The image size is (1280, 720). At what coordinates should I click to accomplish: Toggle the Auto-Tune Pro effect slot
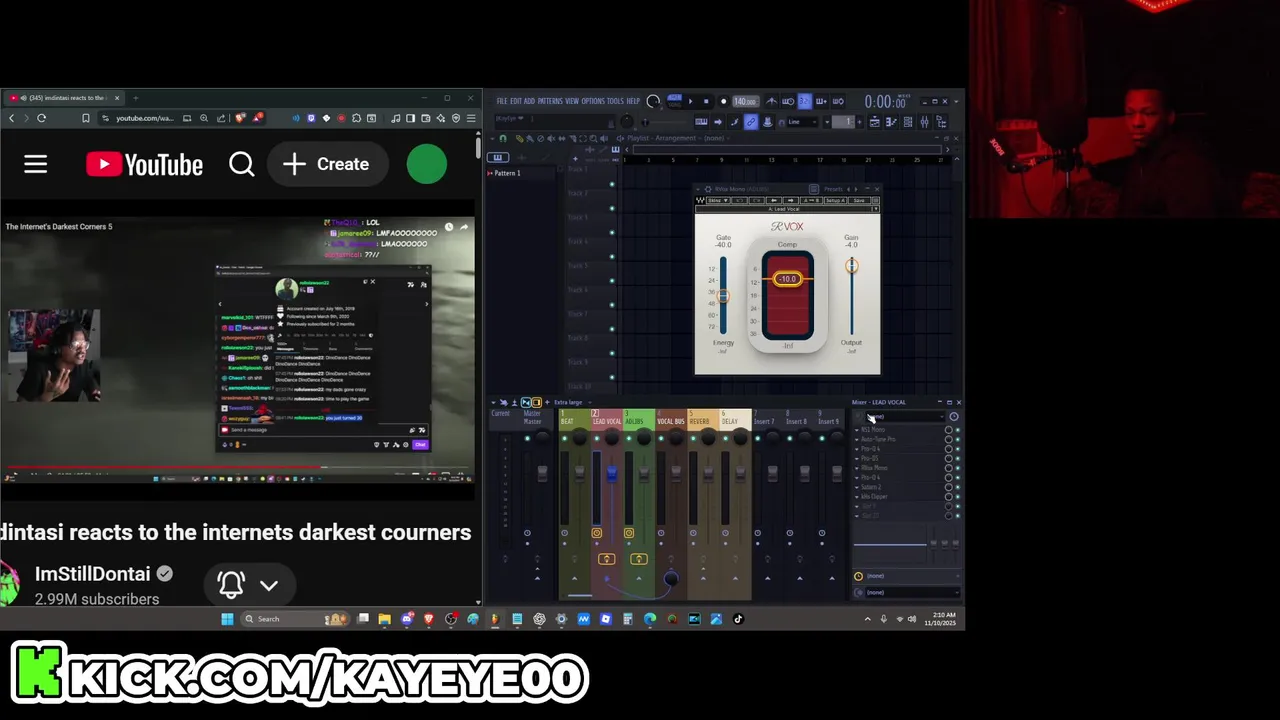click(957, 439)
